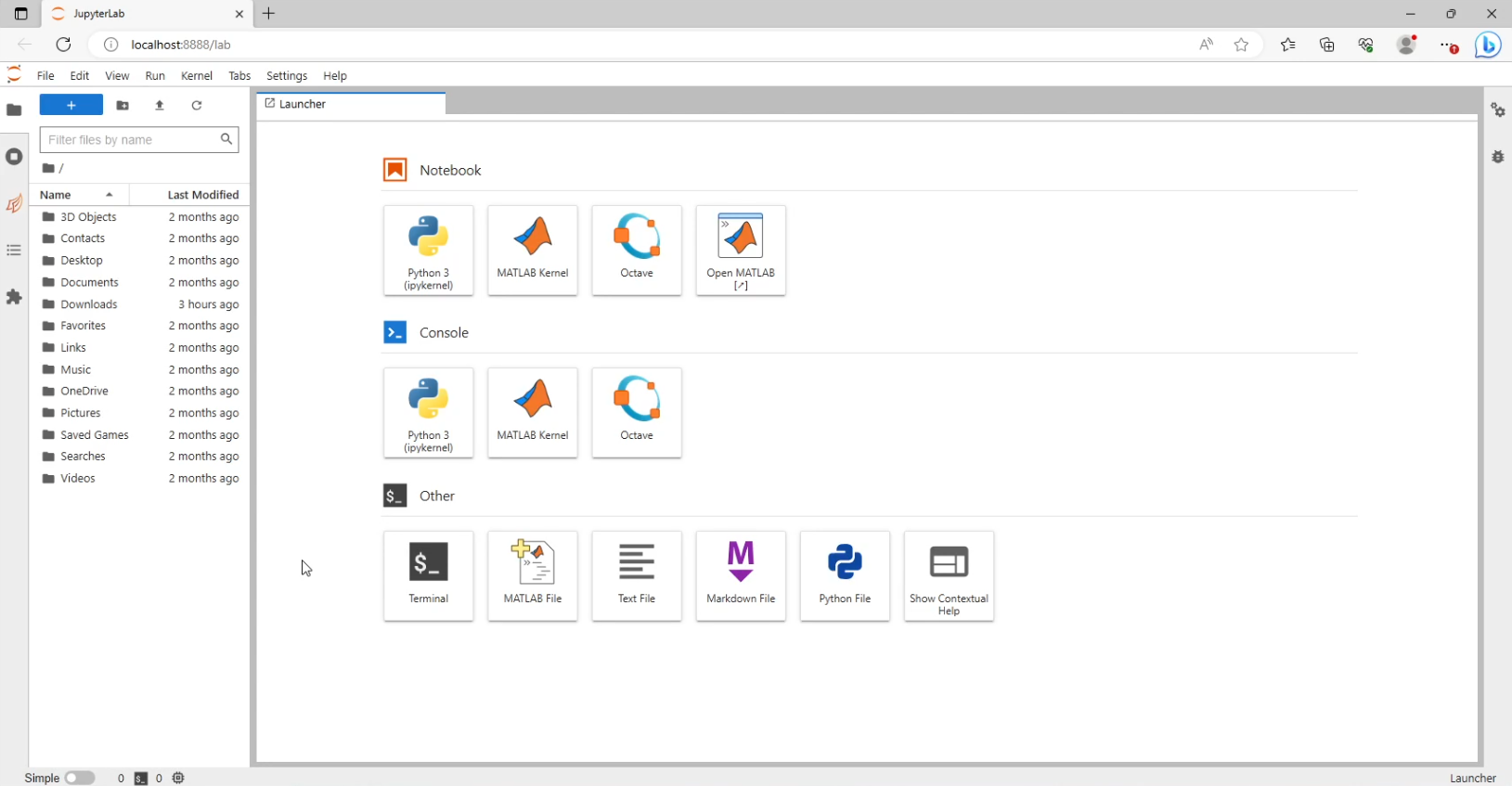Open the browser profile avatar
This screenshot has width=1512, height=786.
point(1407,45)
